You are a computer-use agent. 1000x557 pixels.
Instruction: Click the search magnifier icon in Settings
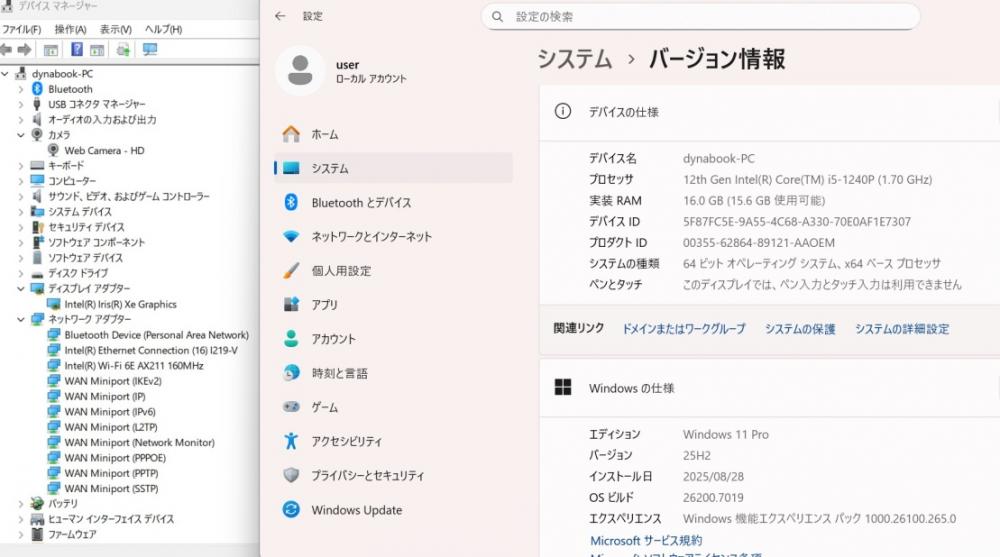(497, 17)
